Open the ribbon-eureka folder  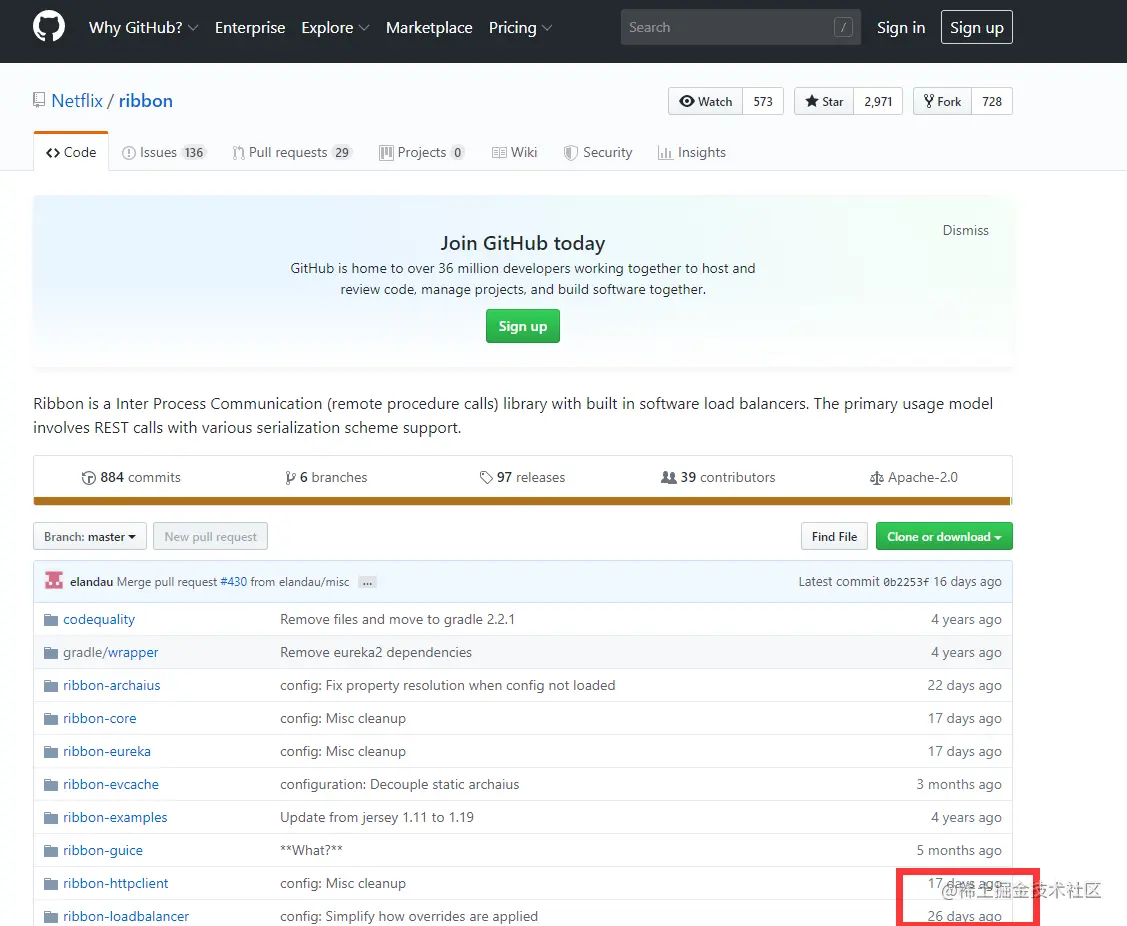pyautogui.click(x=107, y=751)
